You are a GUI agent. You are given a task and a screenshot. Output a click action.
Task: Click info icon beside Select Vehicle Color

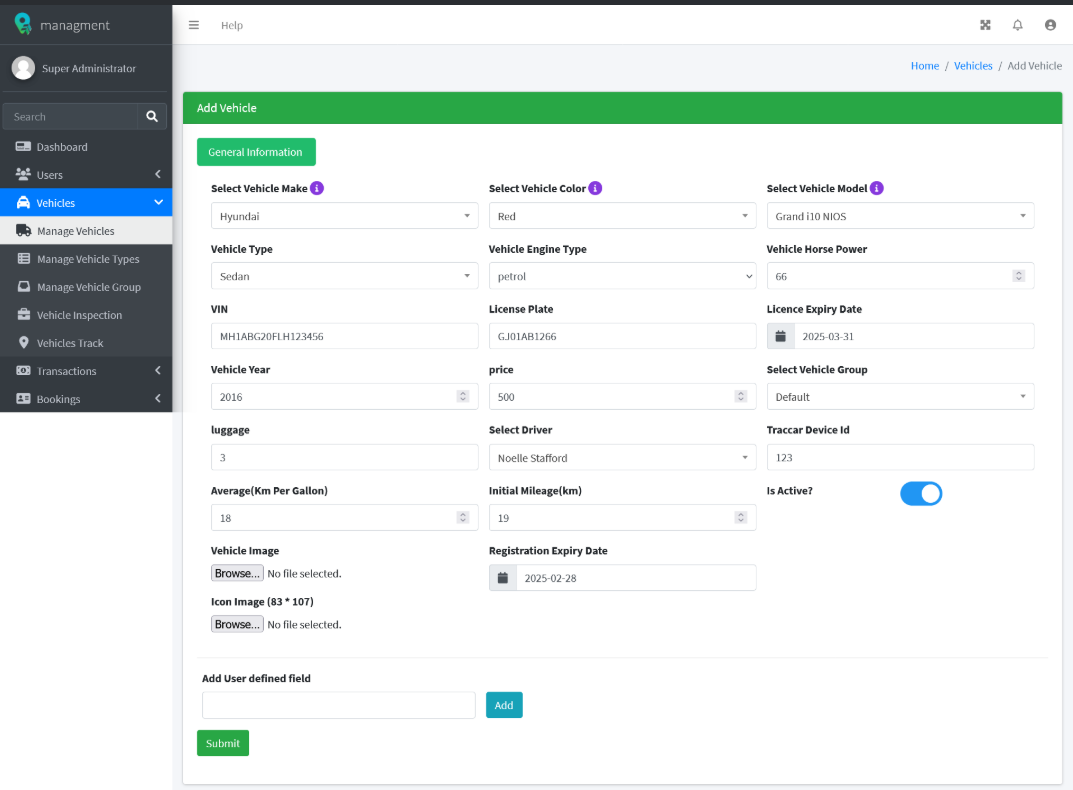click(595, 188)
